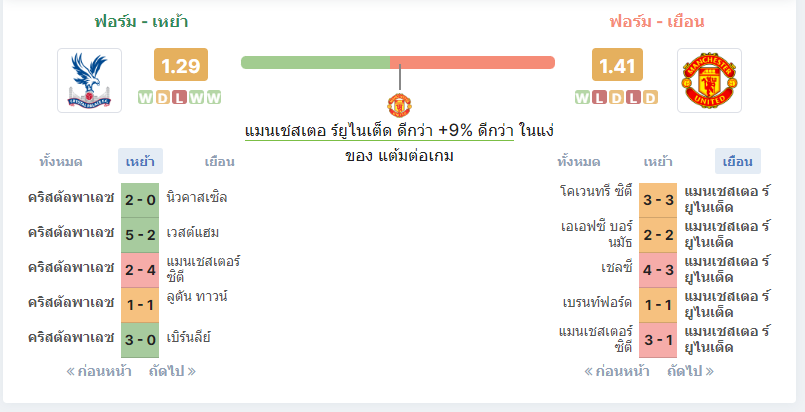Open the 4 - 3 Chelsea result
This screenshot has height=412, width=805.
click(x=658, y=270)
